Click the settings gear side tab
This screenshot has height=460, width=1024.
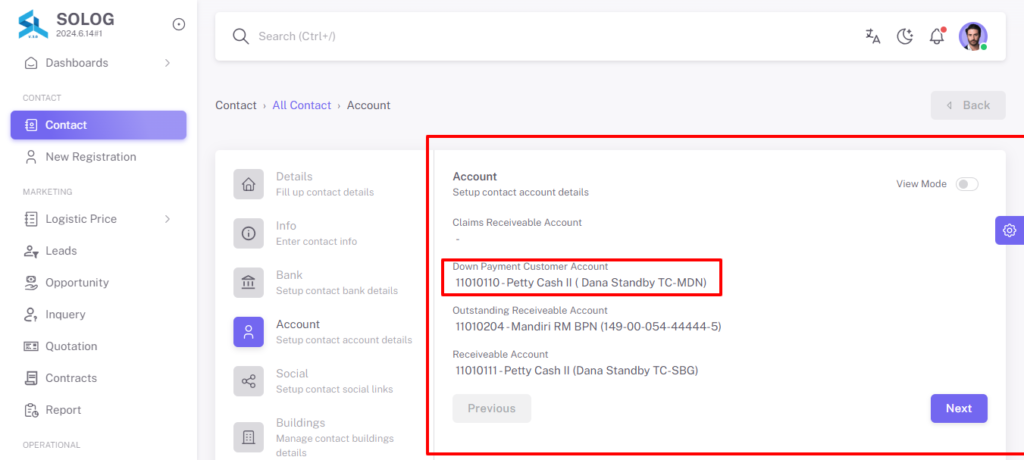(x=1010, y=230)
